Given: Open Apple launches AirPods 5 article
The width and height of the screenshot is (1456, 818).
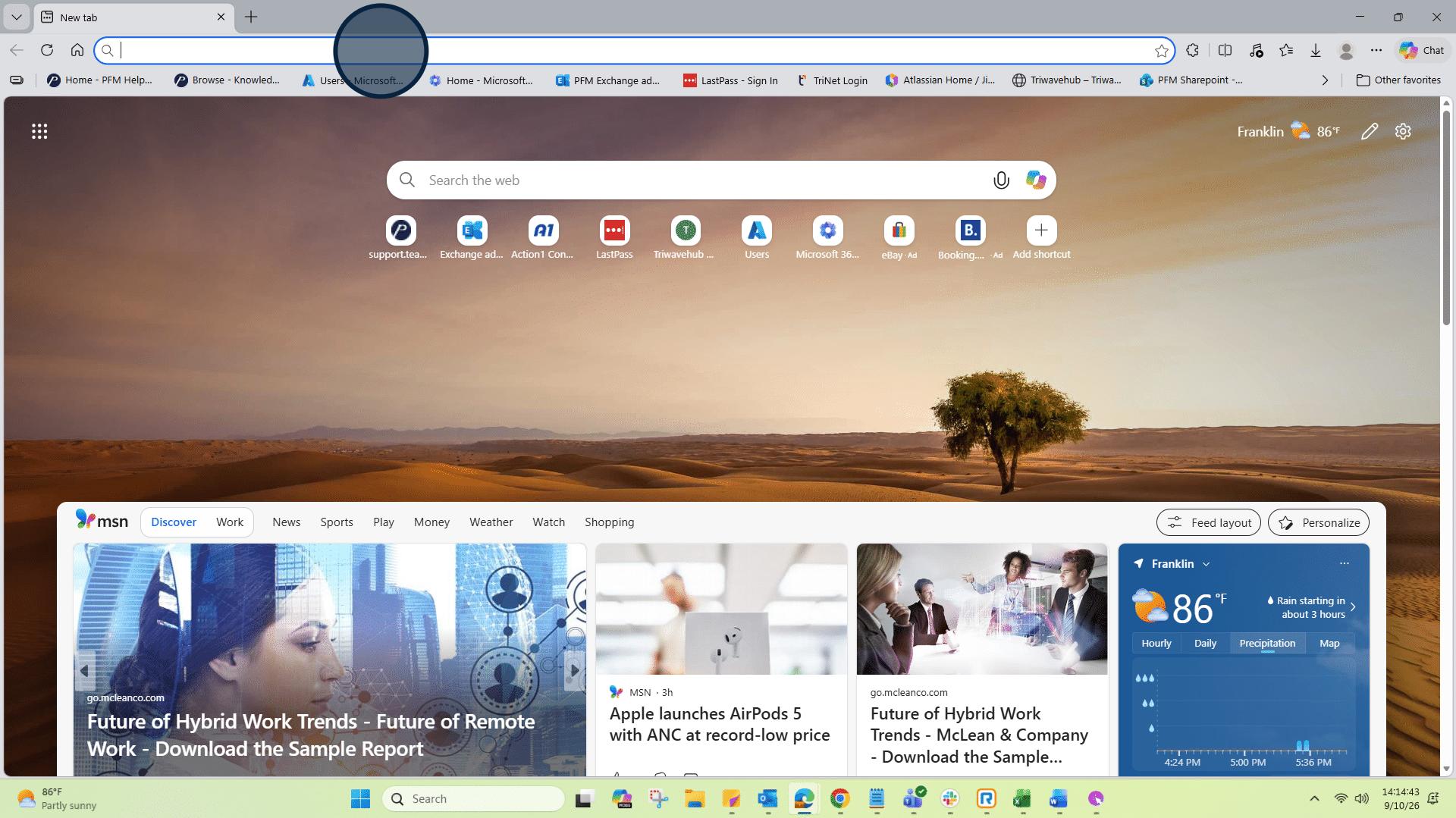Looking at the screenshot, I should [720, 724].
